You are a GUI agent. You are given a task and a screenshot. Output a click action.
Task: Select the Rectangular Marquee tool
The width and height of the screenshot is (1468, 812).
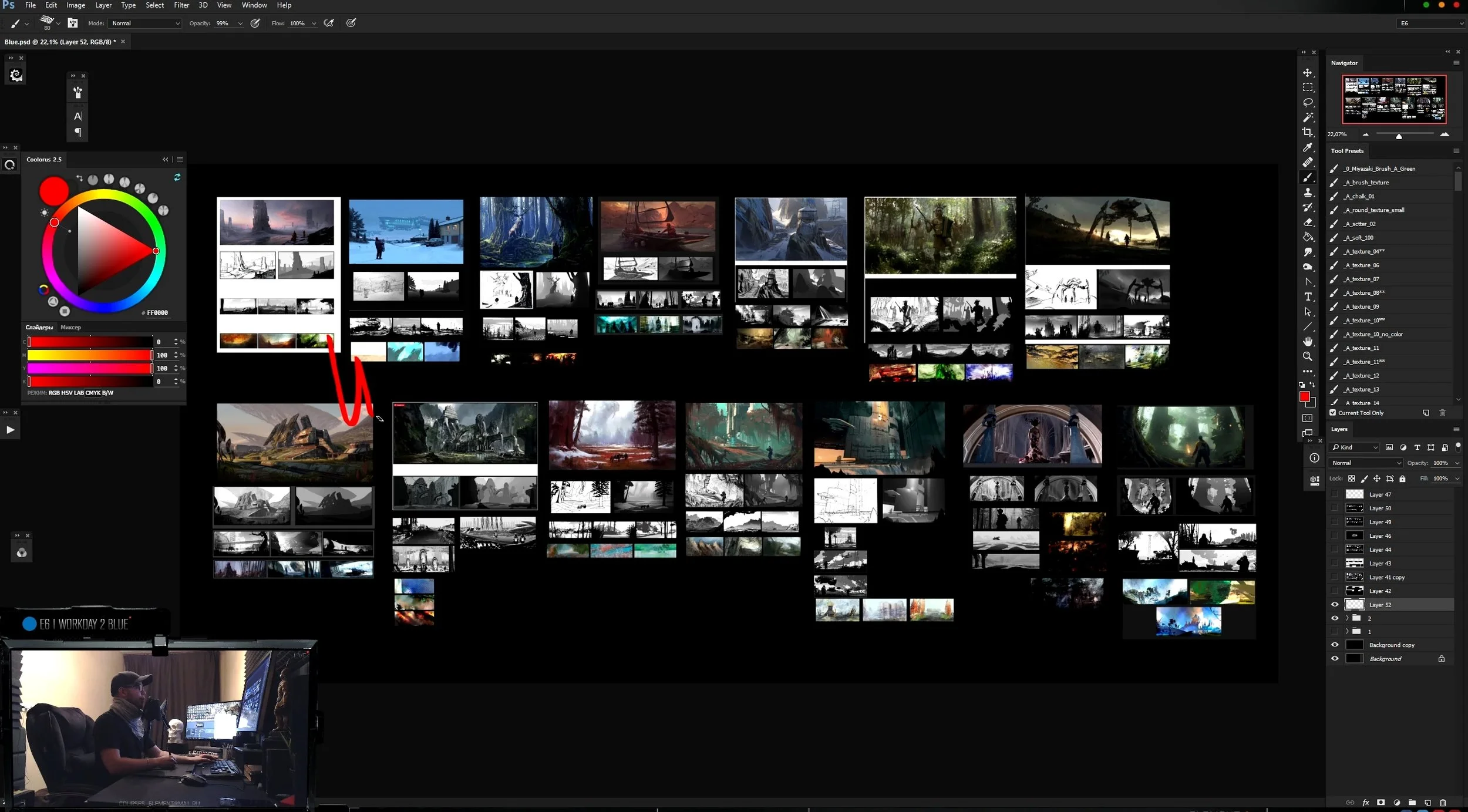[1308, 87]
